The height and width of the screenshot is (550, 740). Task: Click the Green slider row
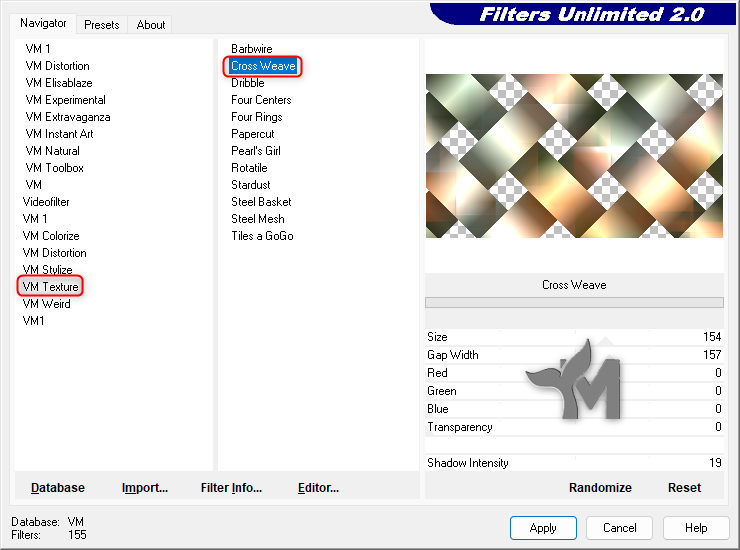574,391
